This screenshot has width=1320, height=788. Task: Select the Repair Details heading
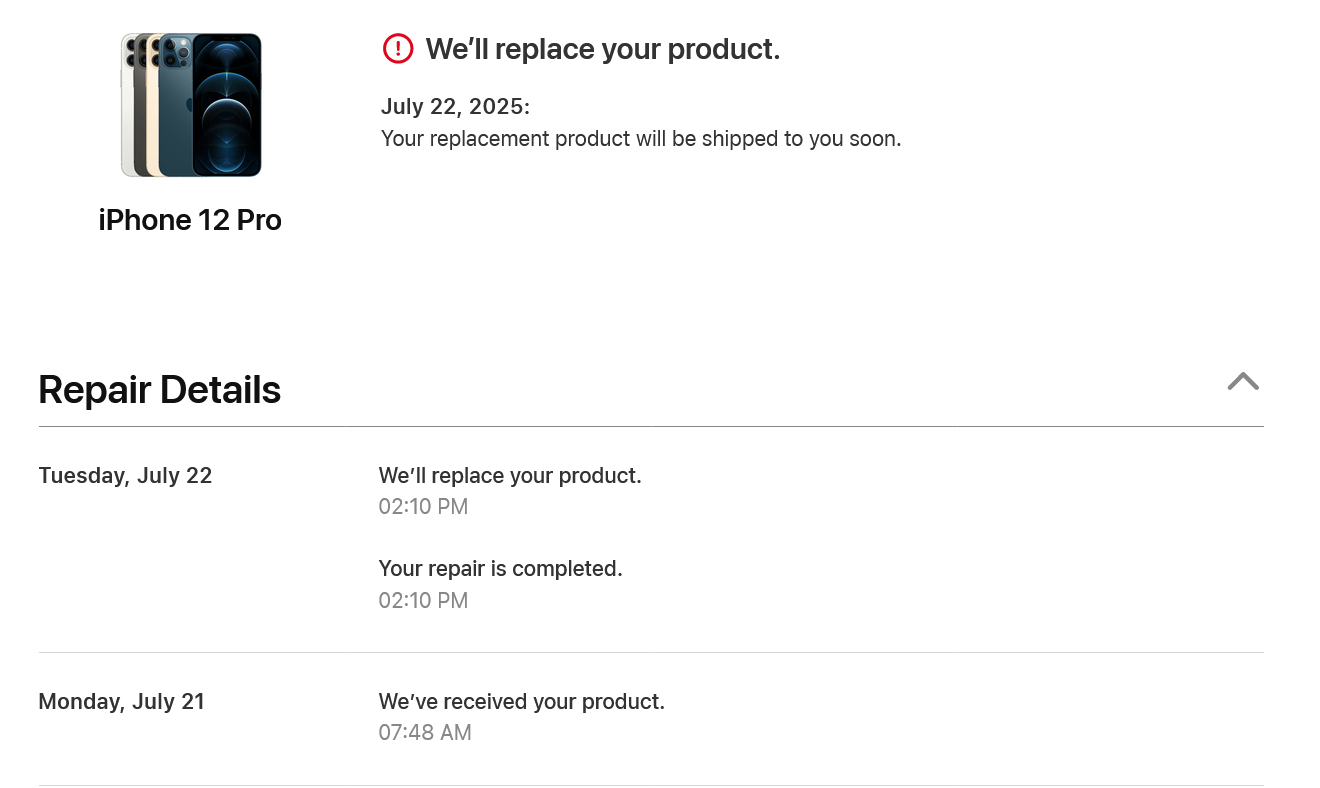tap(159, 389)
